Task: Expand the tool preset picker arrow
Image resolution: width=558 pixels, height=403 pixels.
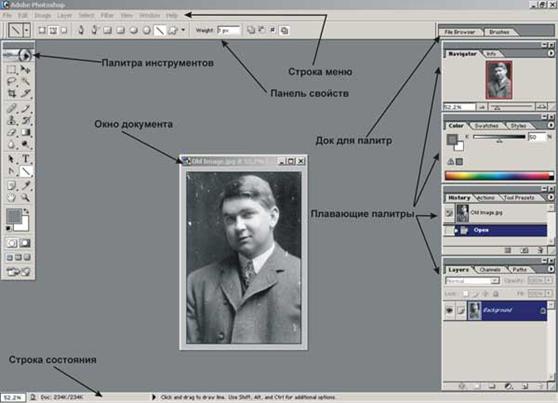Action: (x=27, y=30)
